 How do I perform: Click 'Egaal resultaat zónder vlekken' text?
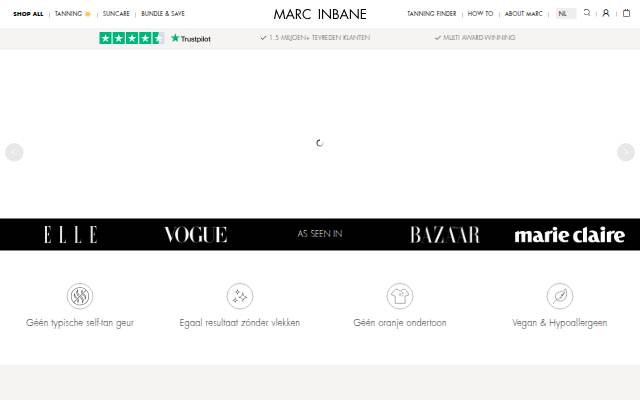pyautogui.click(x=240, y=323)
